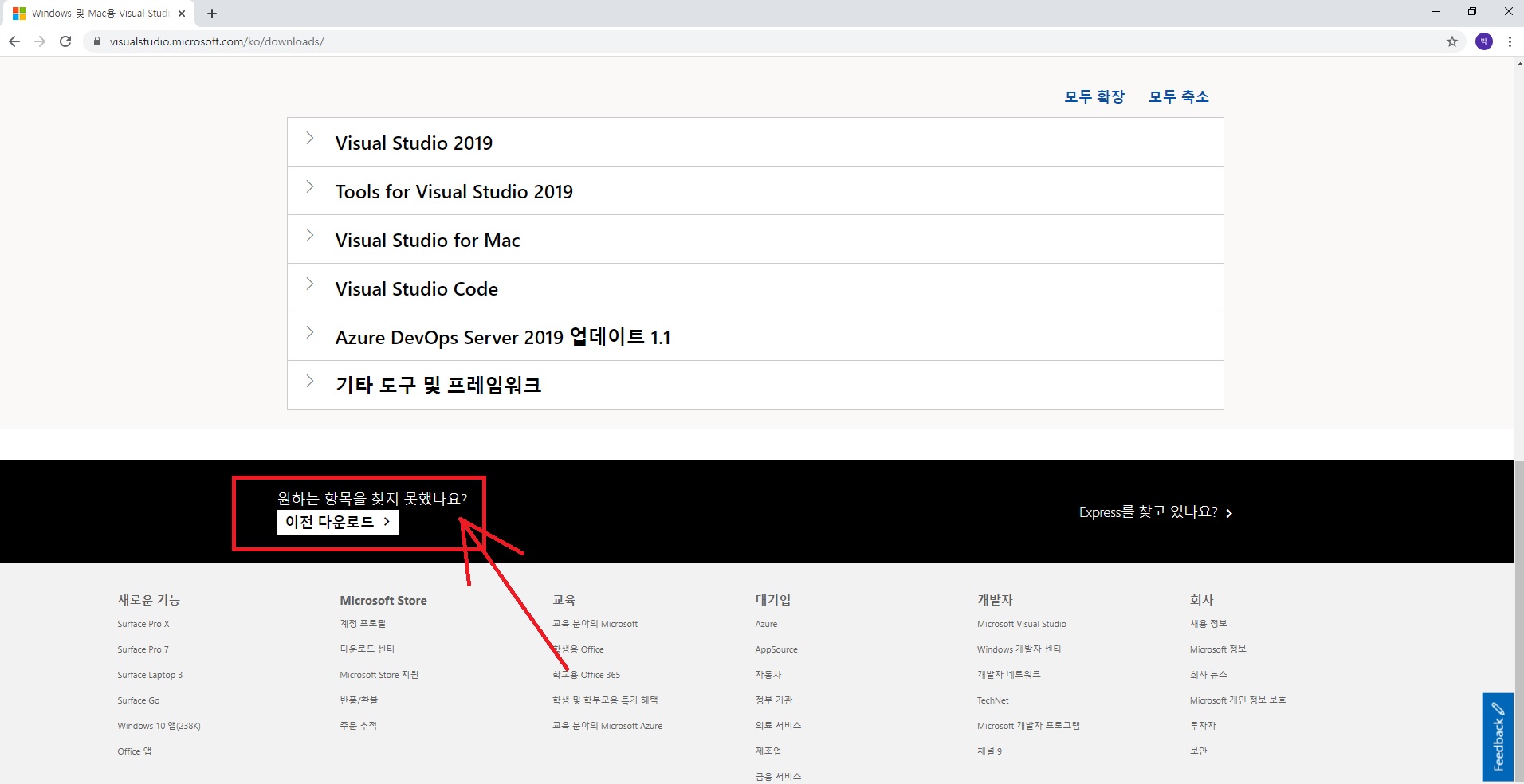1524x784 pixels.
Task: Bookmark this page with the star icon
Action: (1452, 41)
